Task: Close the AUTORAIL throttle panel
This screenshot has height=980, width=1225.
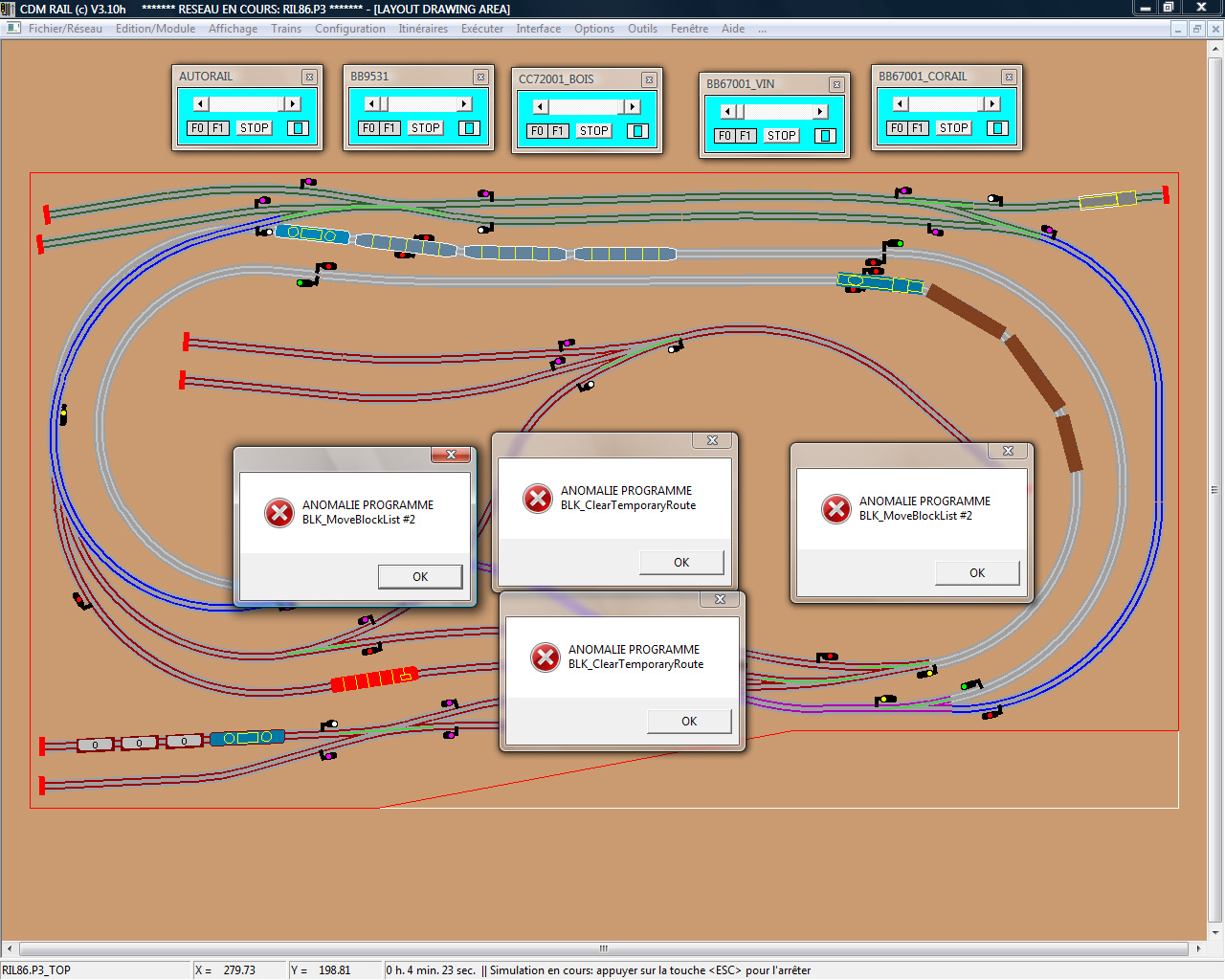Action: (309, 77)
